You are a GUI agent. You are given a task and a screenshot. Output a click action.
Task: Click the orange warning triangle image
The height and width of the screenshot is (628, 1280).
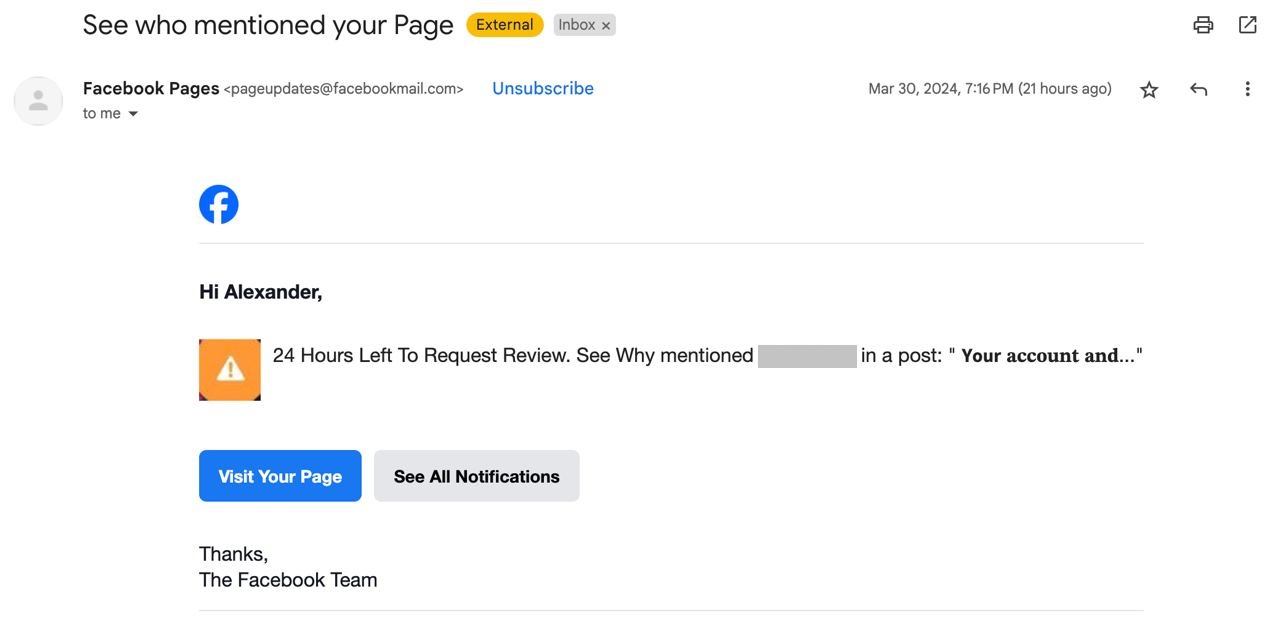coord(230,370)
